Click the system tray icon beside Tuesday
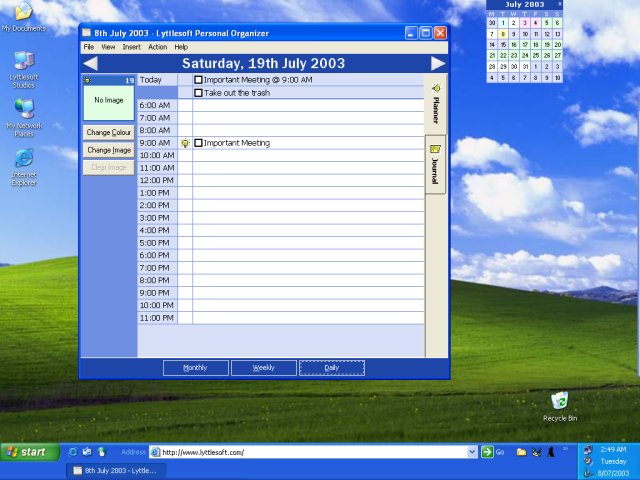This screenshot has width=640, height=480. (x=588, y=461)
